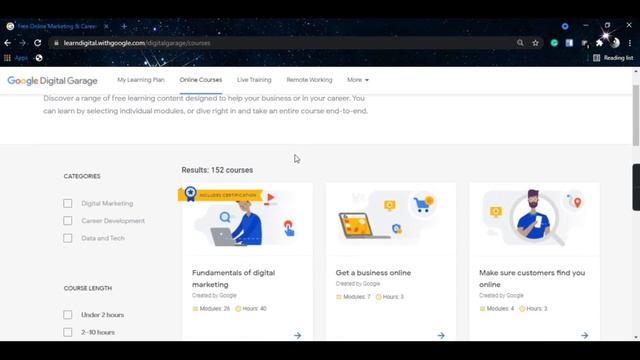Click the 'COURSE LENGTH' heading
640x360 pixels.
(x=88, y=288)
